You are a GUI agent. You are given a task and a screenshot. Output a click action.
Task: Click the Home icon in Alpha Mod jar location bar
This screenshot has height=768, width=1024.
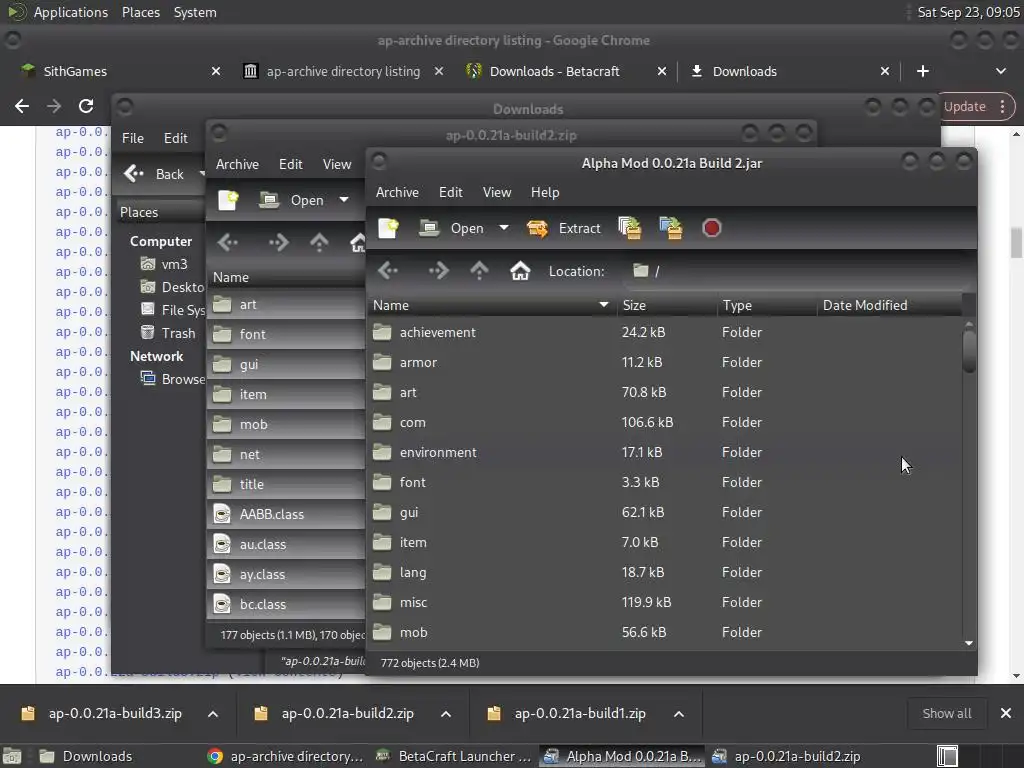[x=520, y=270]
